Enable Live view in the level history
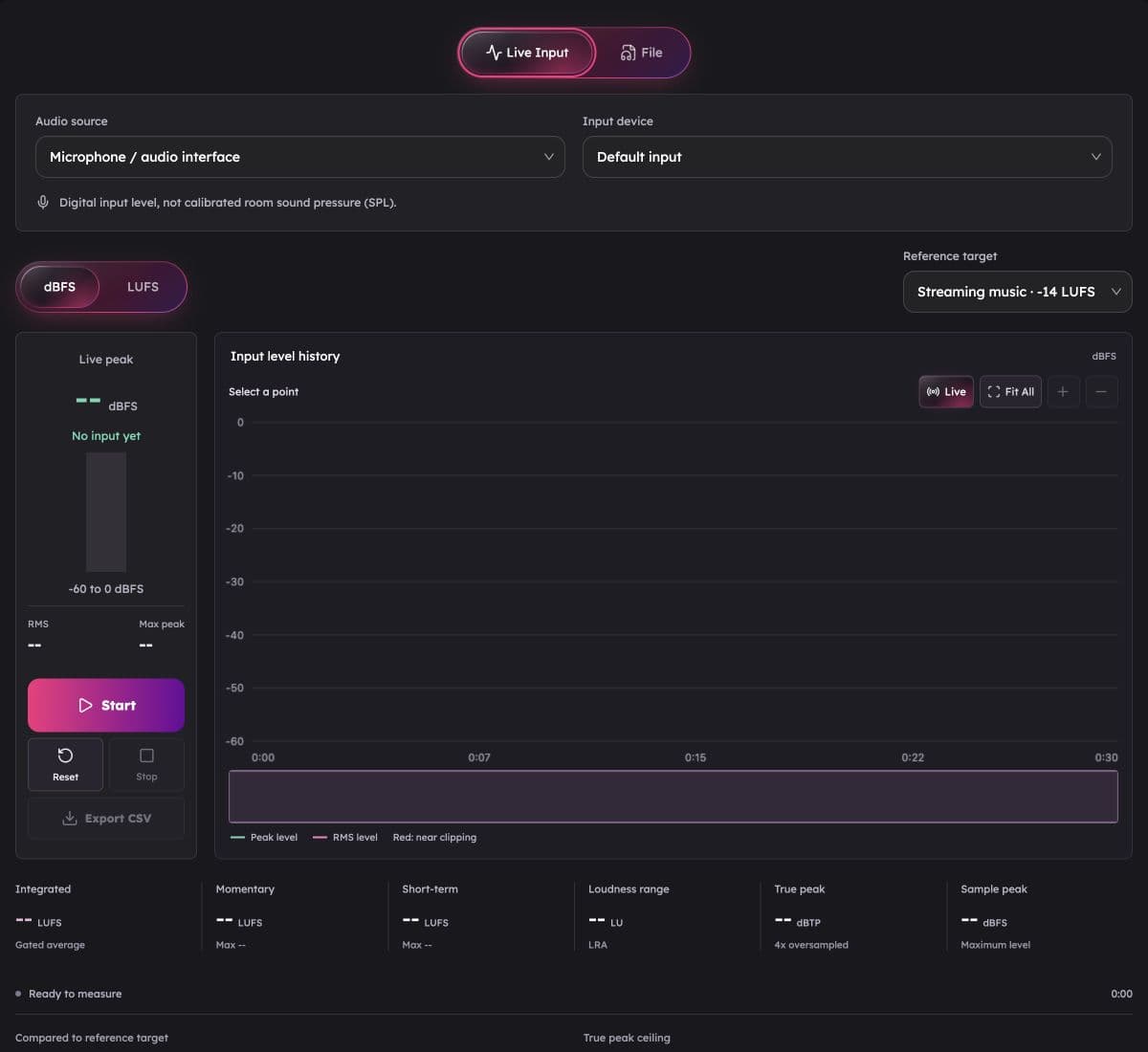Image resolution: width=1148 pixels, height=1052 pixels. click(946, 392)
